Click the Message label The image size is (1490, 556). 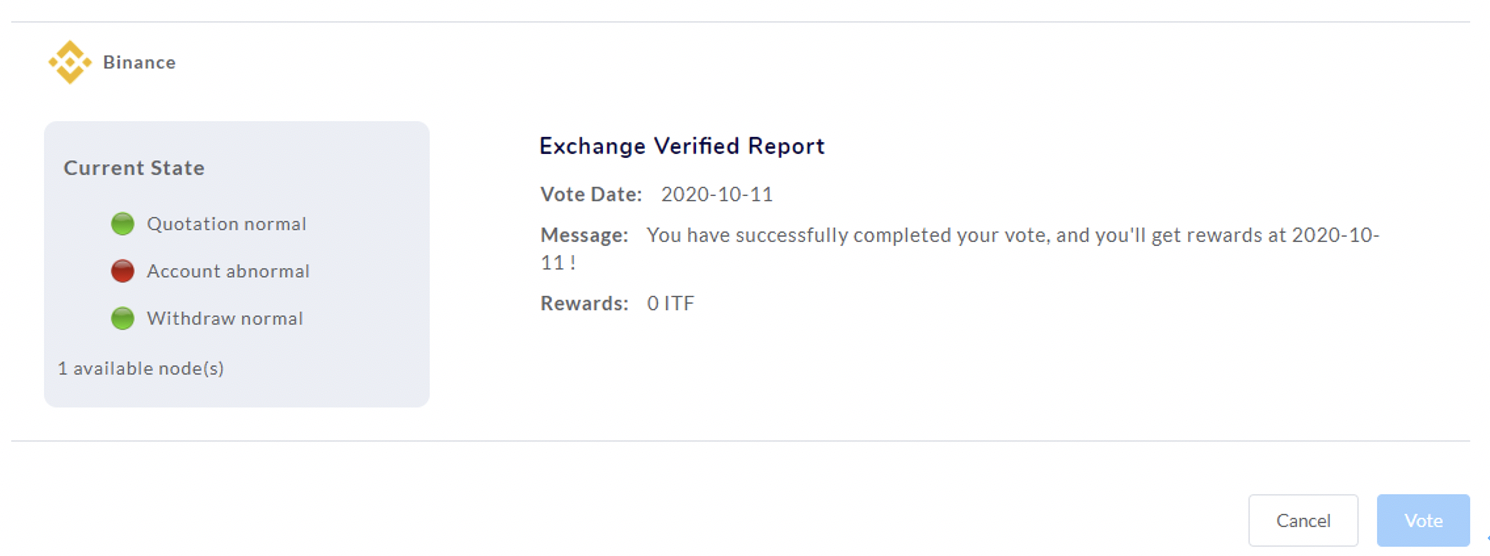click(x=585, y=235)
